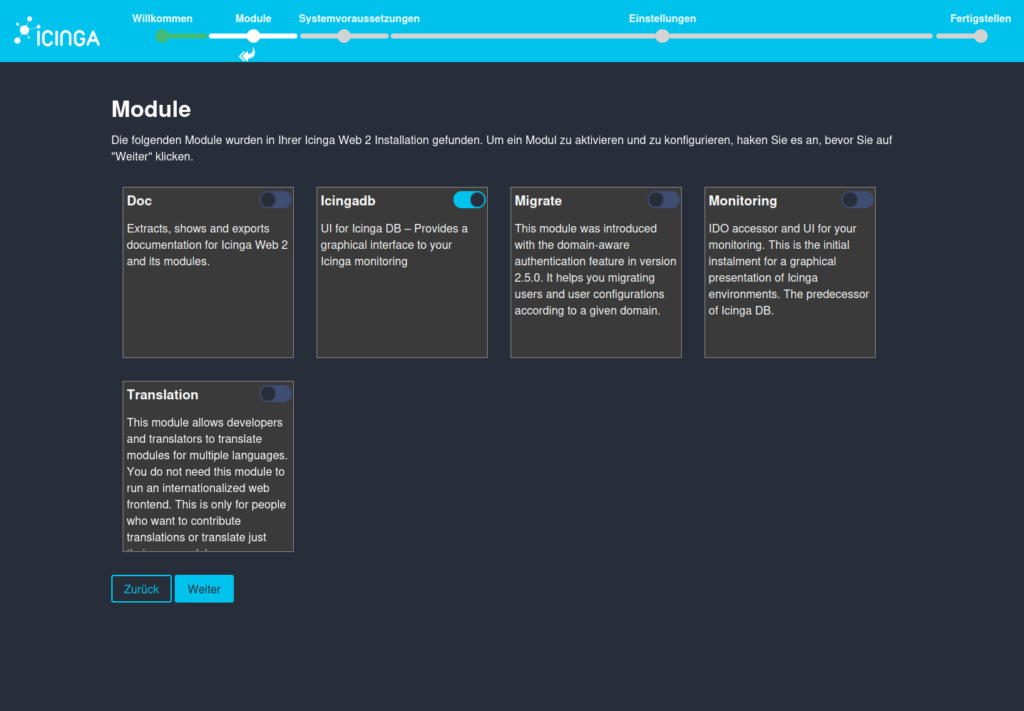The image size is (1024, 711).
Task: Disable the Icingadb module toggle
Action: pyautogui.click(x=469, y=200)
